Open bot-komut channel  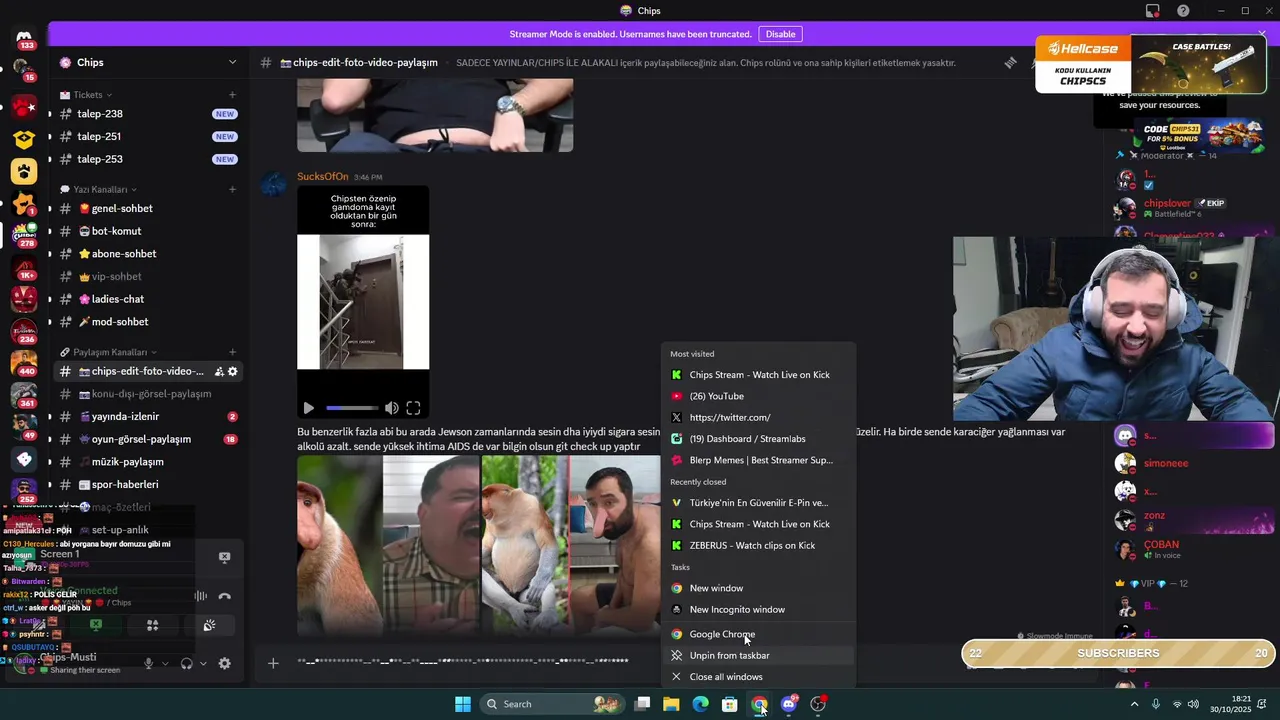(148, 231)
